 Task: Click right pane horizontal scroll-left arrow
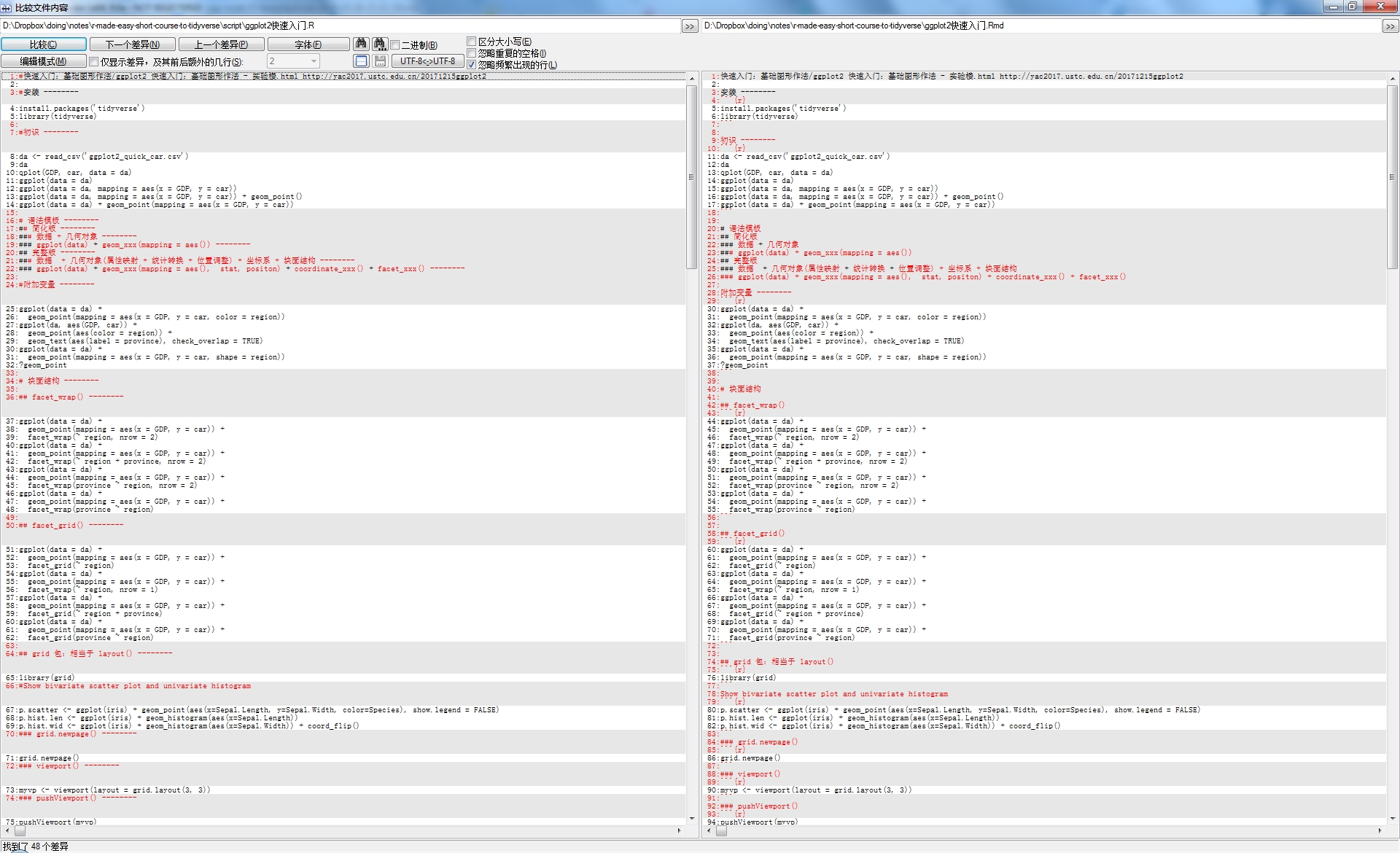pos(708,830)
